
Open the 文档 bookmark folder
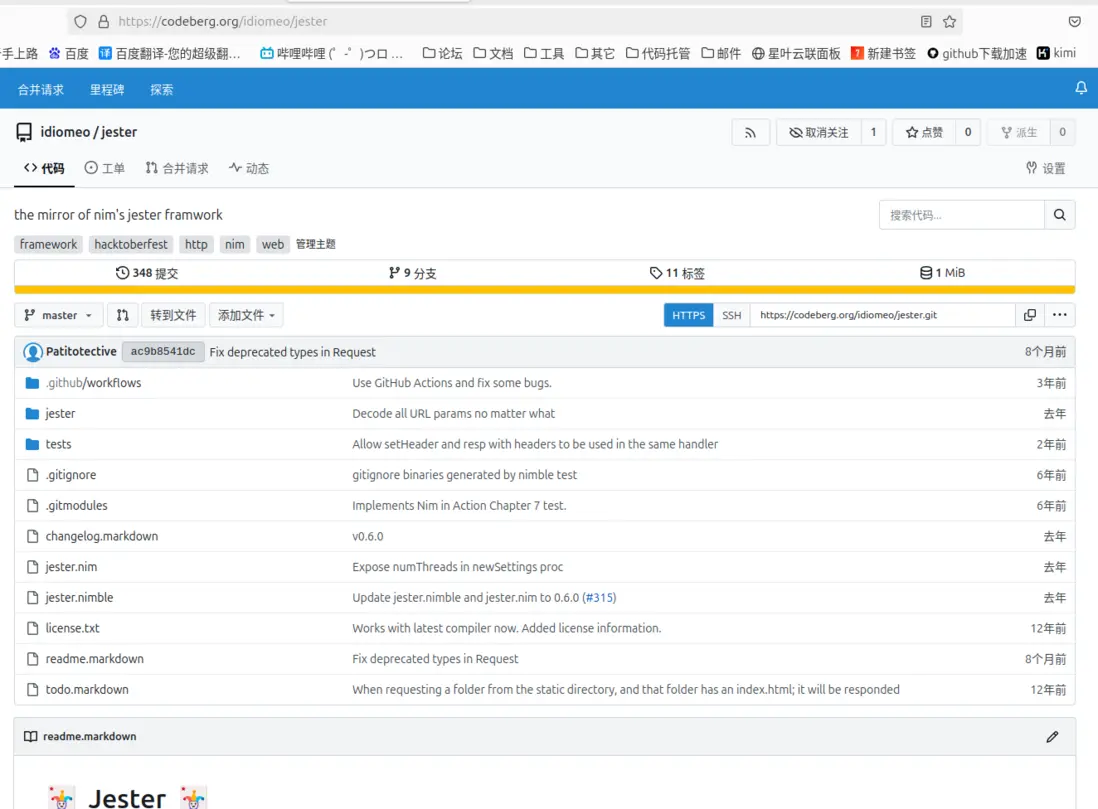(493, 53)
